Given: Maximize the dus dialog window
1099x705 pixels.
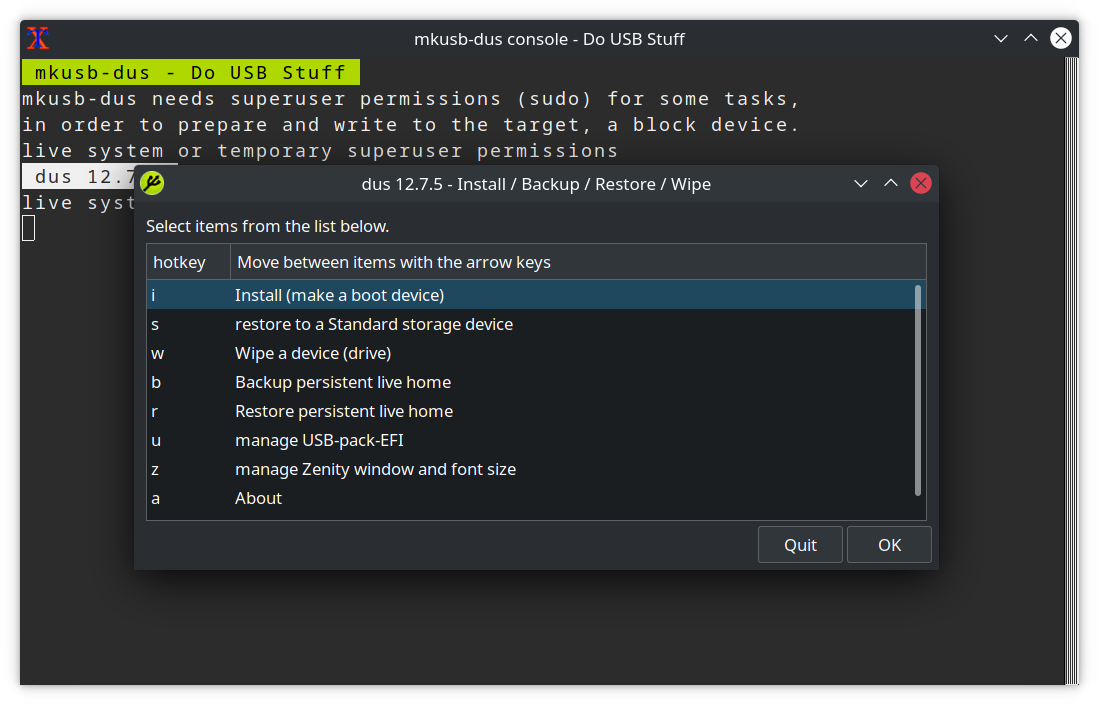Looking at the screenshot, I should [891, 183].
